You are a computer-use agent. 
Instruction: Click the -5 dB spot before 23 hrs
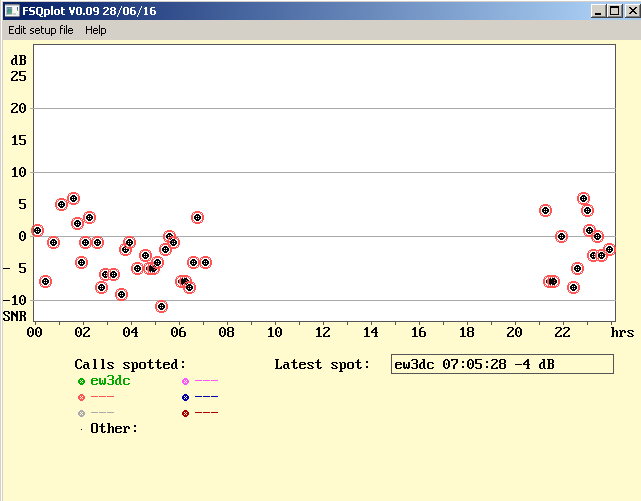(x=577, y=268)
